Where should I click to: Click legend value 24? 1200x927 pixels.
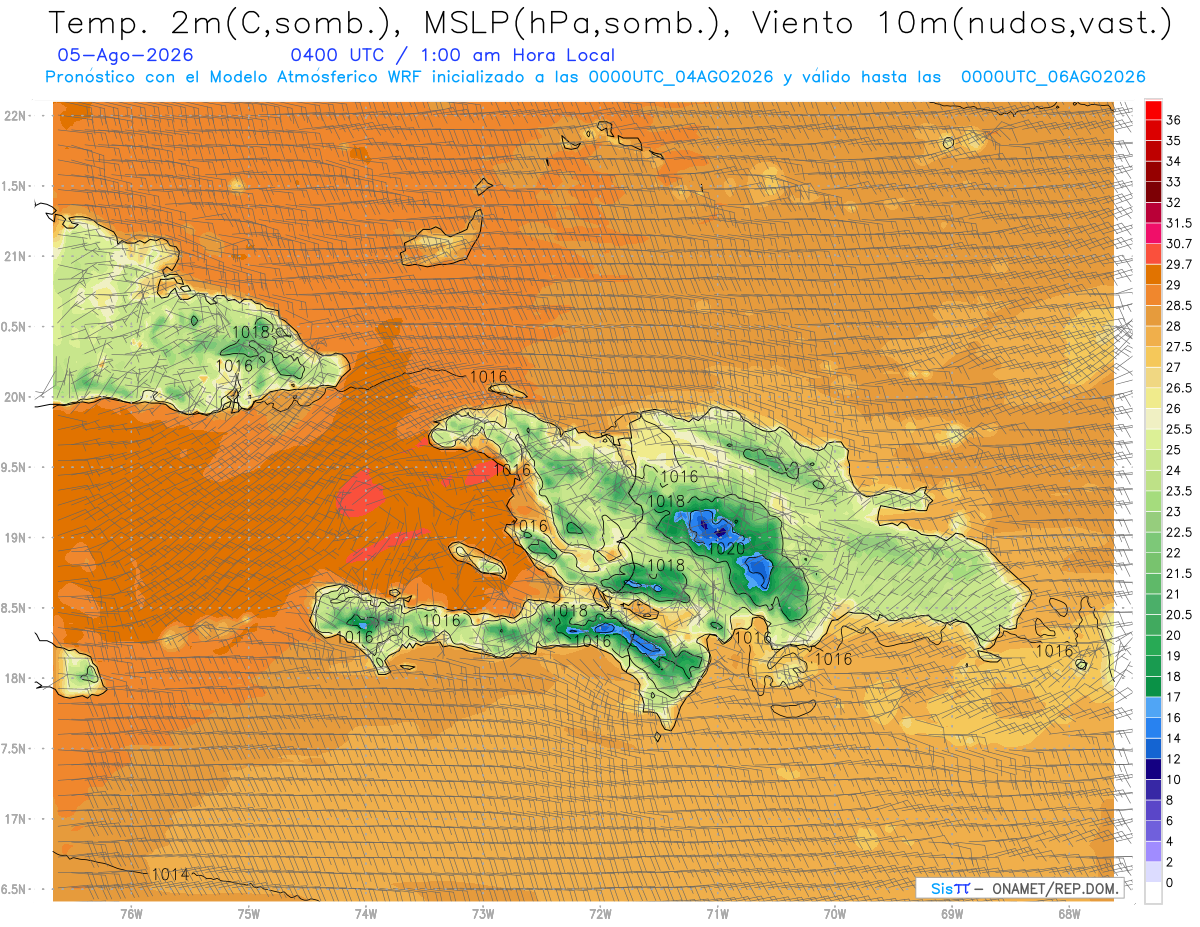pyautogui.click(x=1173, y=470)
